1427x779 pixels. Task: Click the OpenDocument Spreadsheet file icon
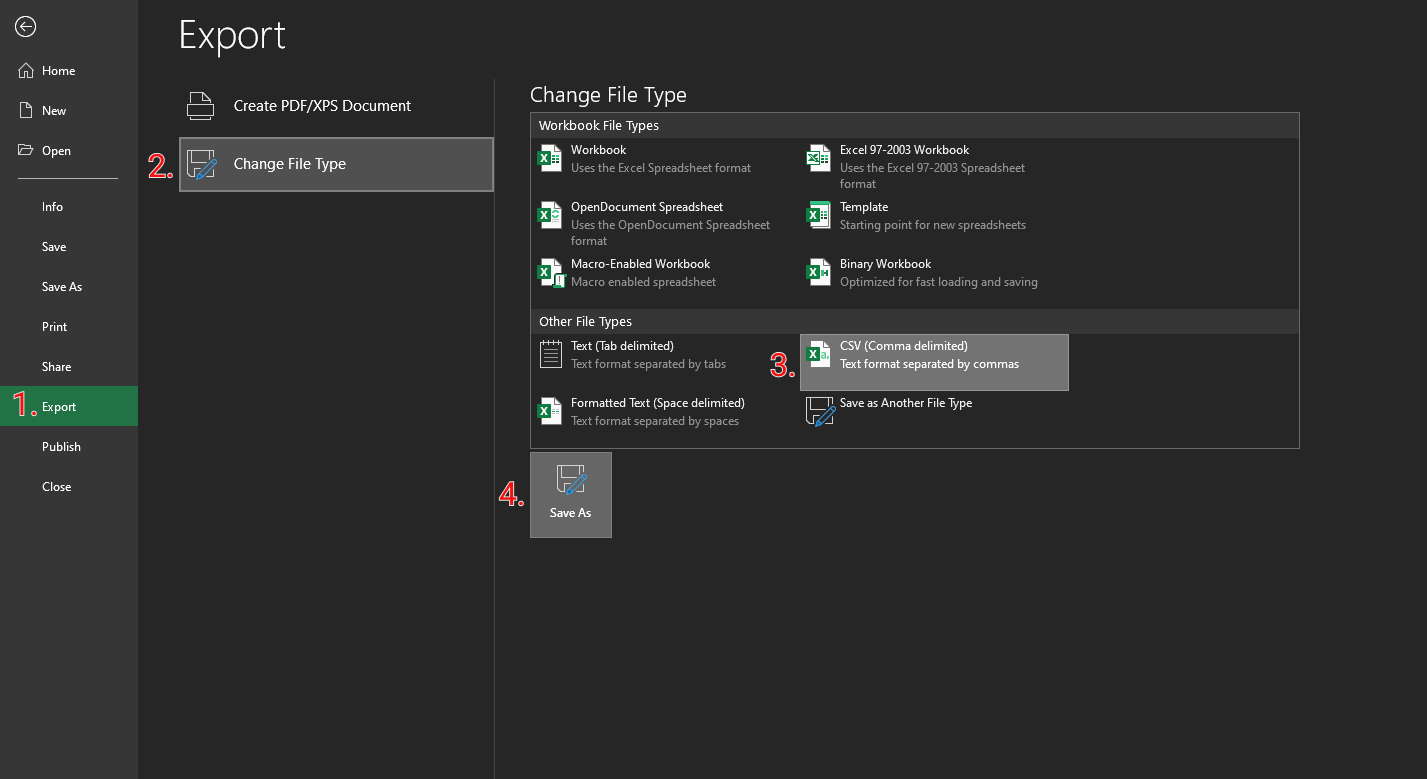click(x=550, y=215)
